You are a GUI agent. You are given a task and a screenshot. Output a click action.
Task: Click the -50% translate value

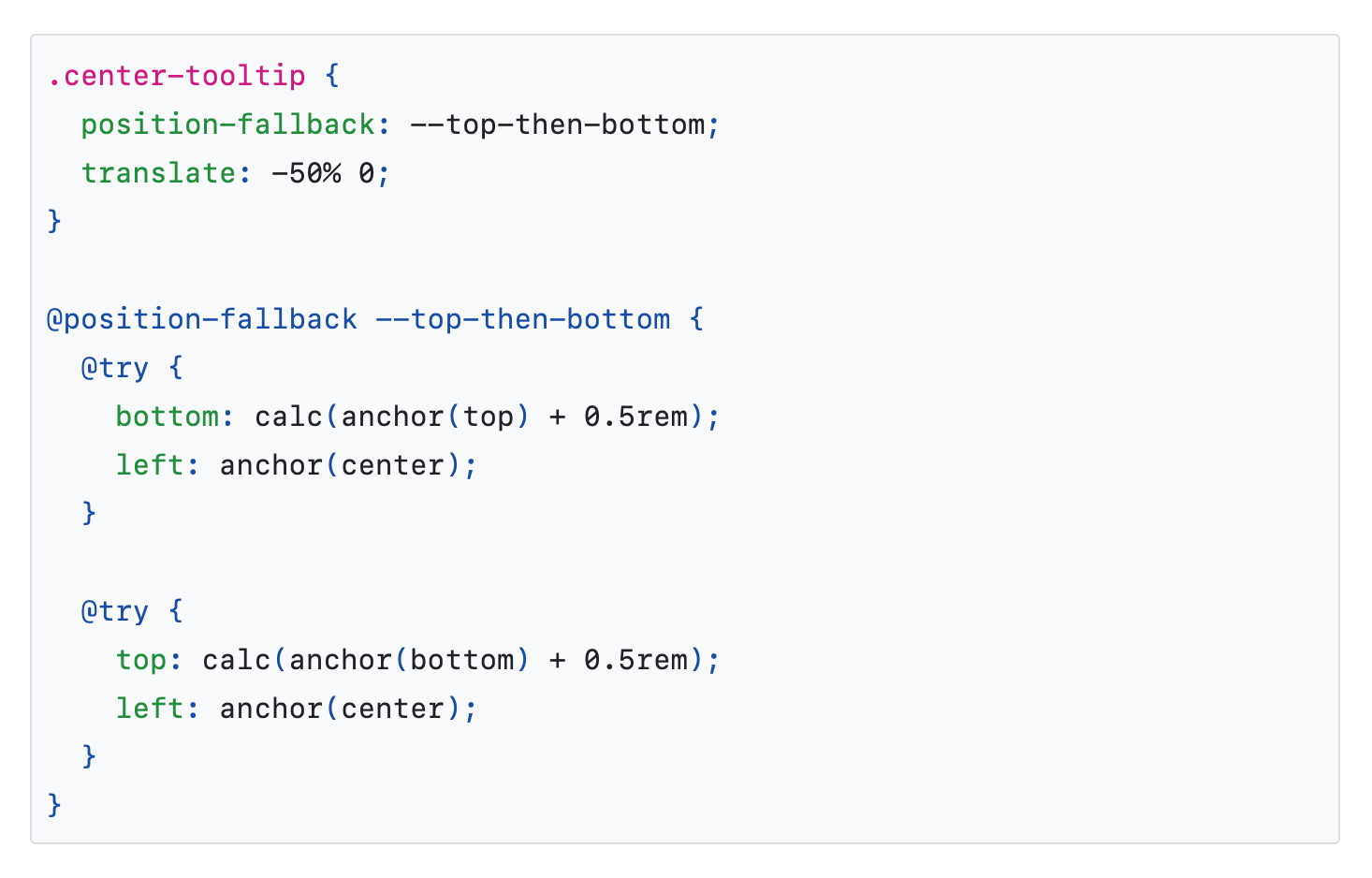tap(306, 173)
